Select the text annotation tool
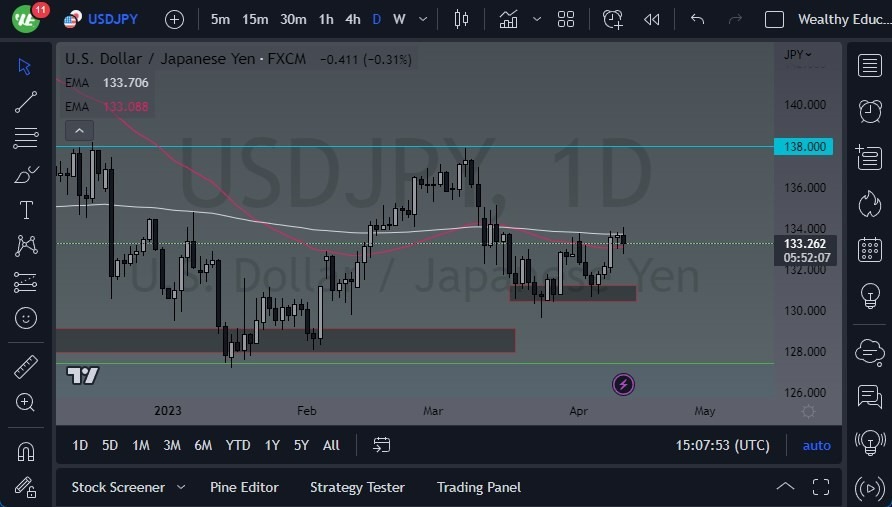Image resolution: width=892 pixels, height=507 pixels. tap(26, 210)
